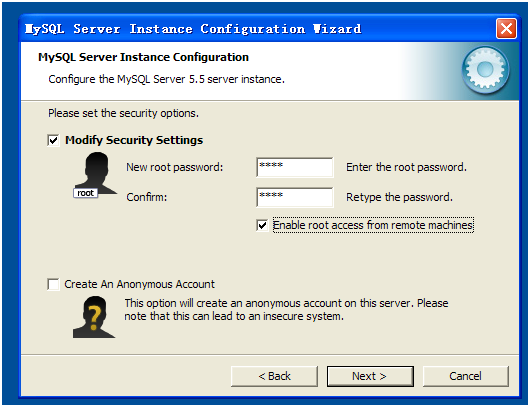The image size is (530, 407).
Task: Click the gear icon in the header
Action: pos(485,70)
